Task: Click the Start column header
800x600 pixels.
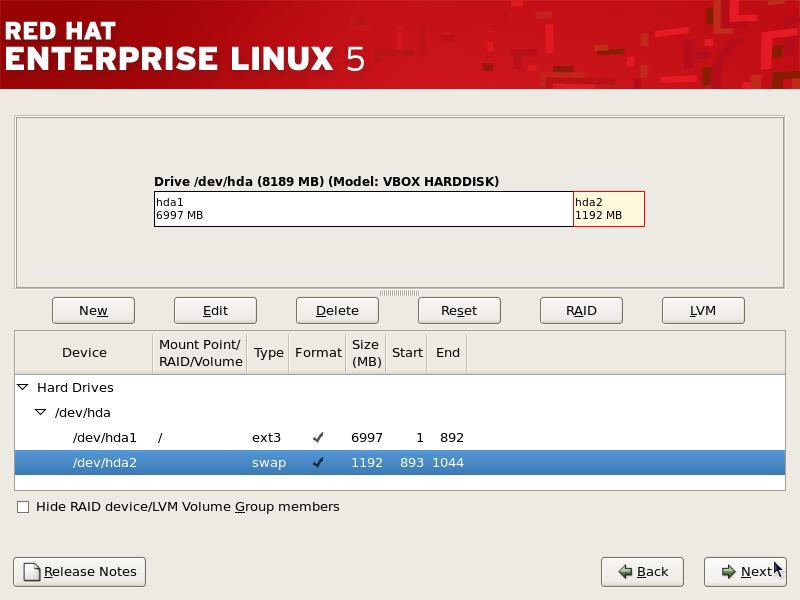Action: (x=407, y=353)
